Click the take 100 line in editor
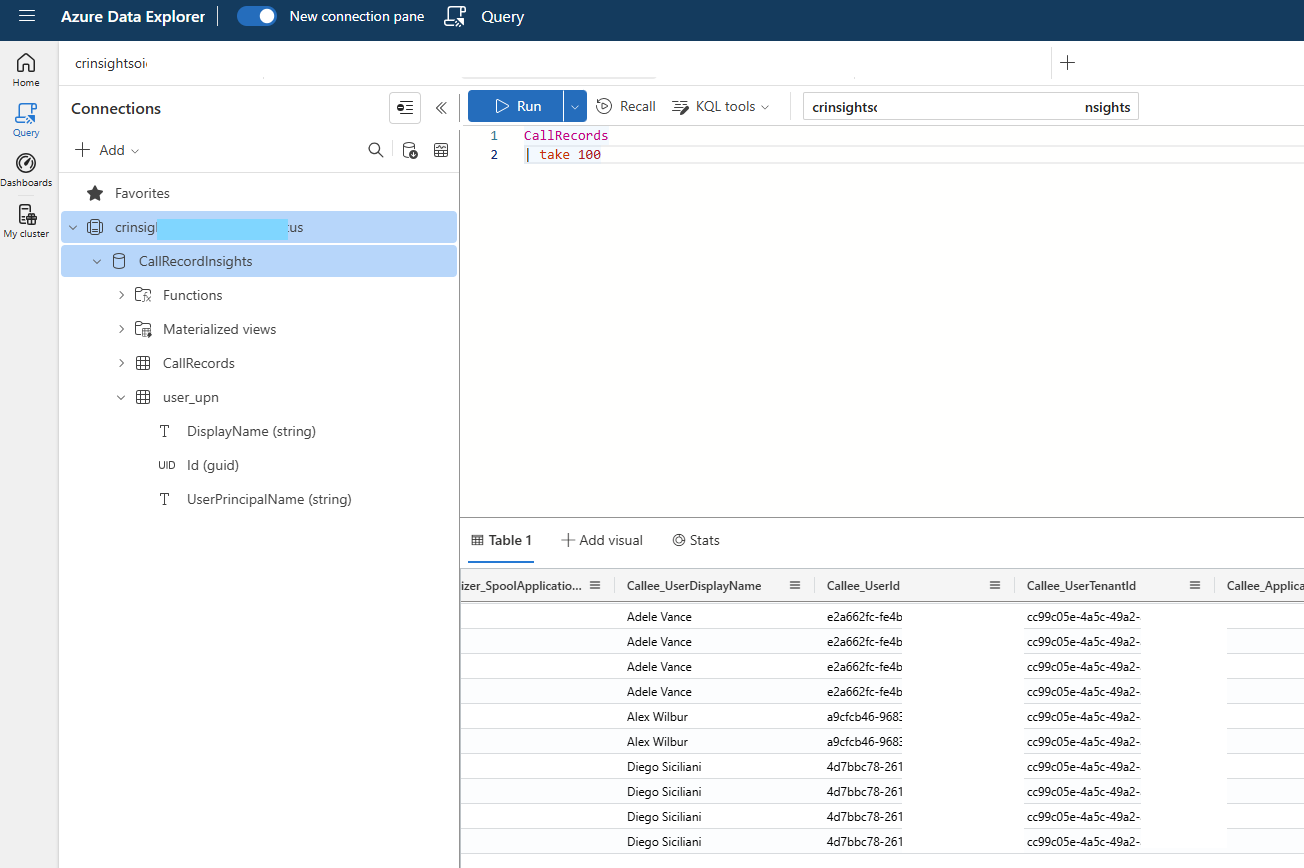 pos(569,154)
